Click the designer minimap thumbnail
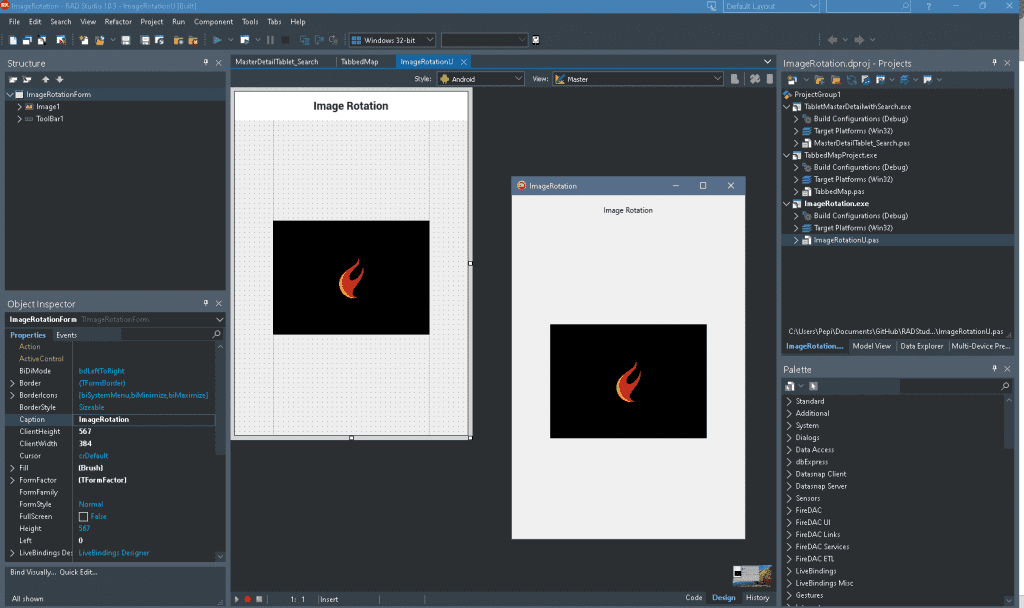The width and height of the screenshot is (1024, 608). pyautogui.click(x=752, y=575)
